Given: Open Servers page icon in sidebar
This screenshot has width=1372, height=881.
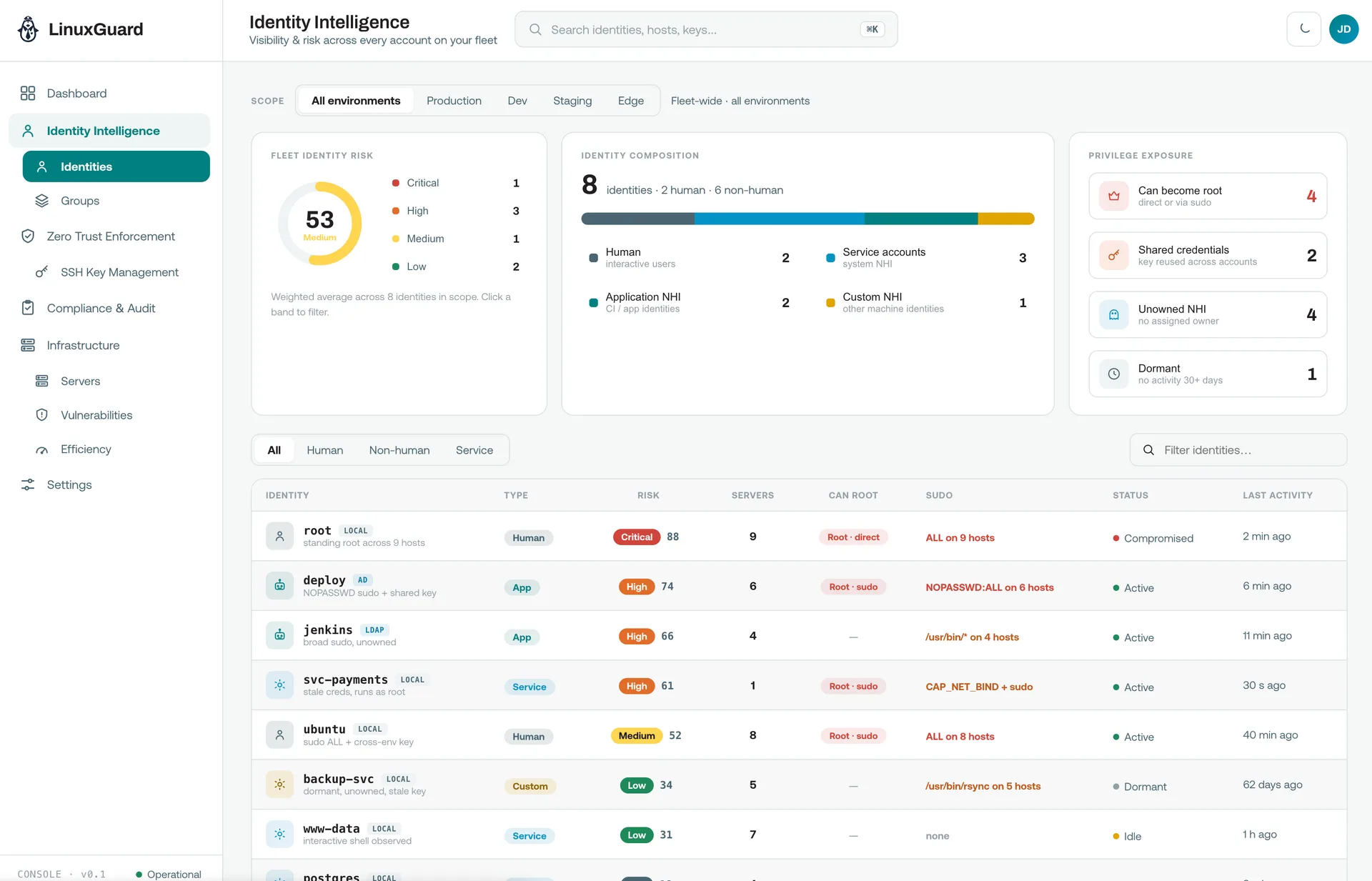Looking at the screenshot, I should [42, 381].
